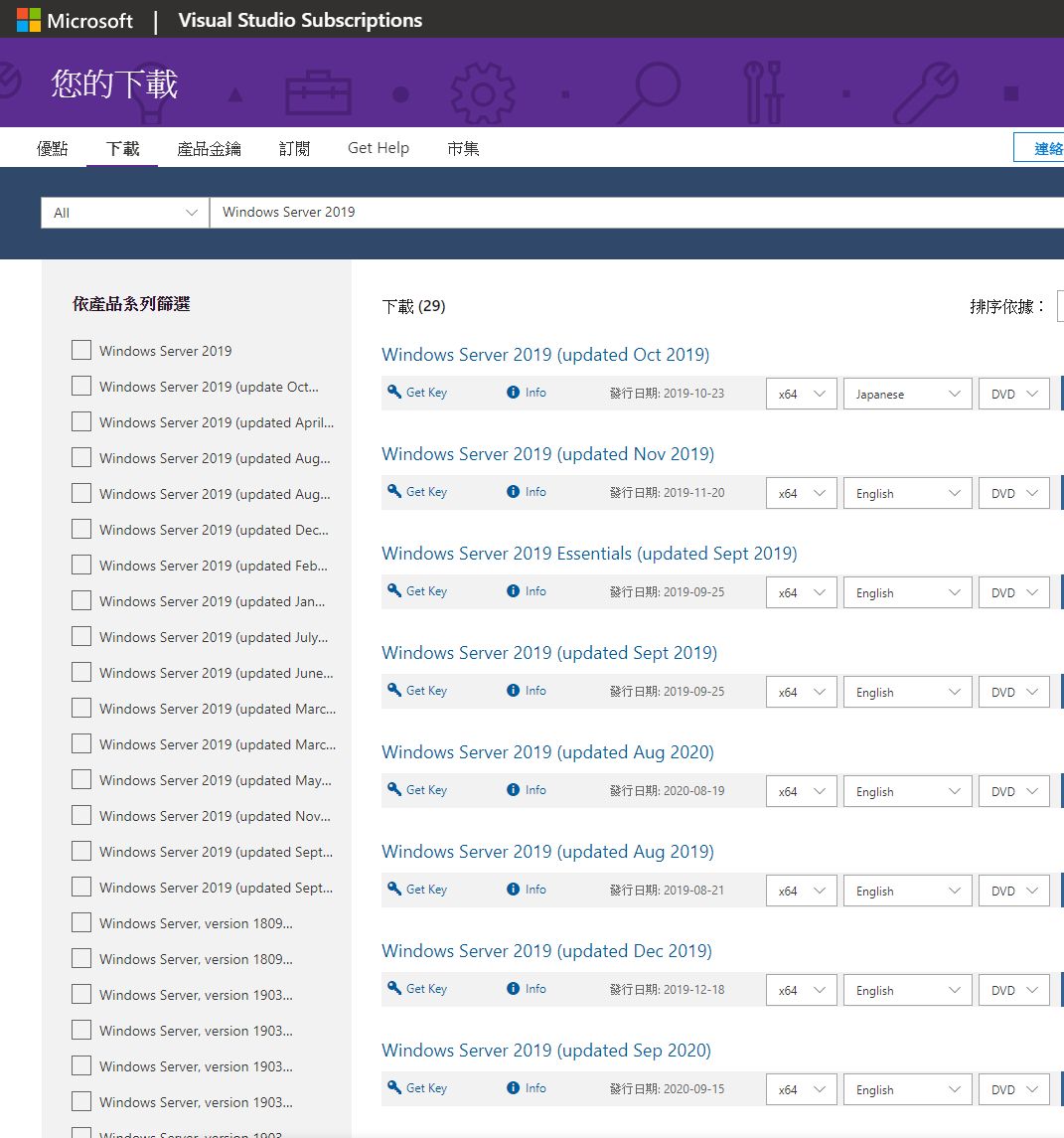Open the Info icon for updated Nov 2019

point(513,491)
